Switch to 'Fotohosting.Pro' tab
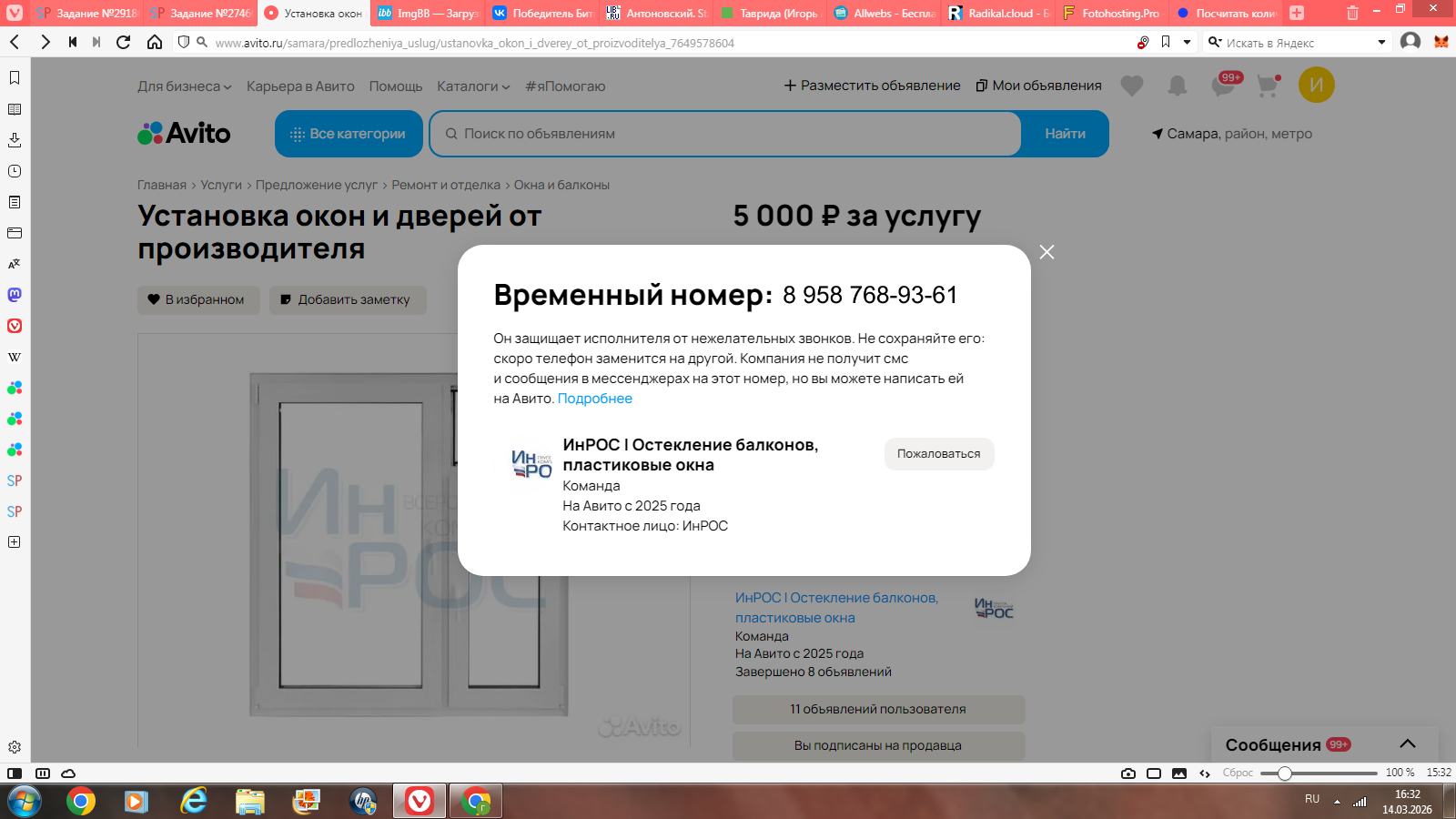1456x819 pixels. (1112, 13)
